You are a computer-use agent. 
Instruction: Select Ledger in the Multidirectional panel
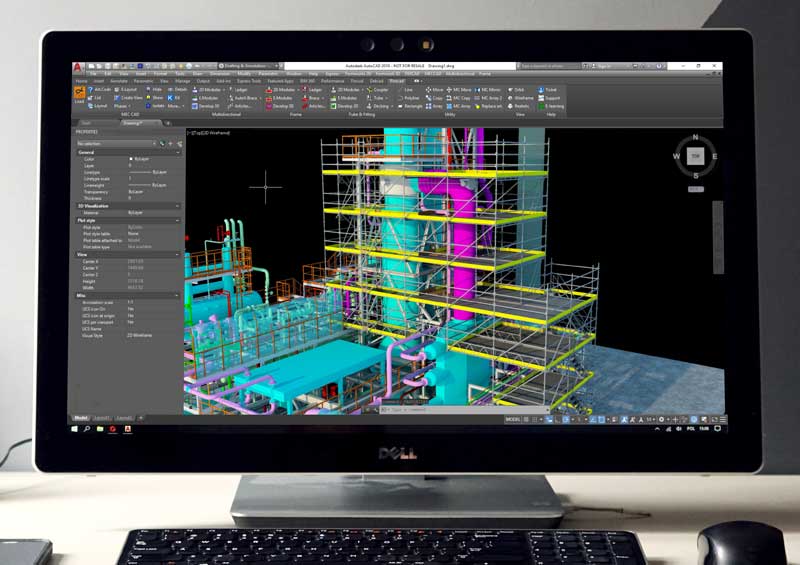click(x=238, y=89)
